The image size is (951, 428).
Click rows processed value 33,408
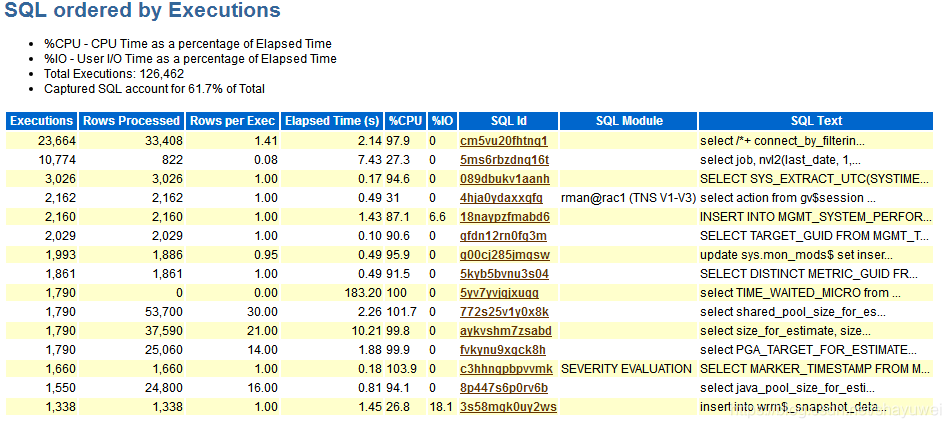162,141
